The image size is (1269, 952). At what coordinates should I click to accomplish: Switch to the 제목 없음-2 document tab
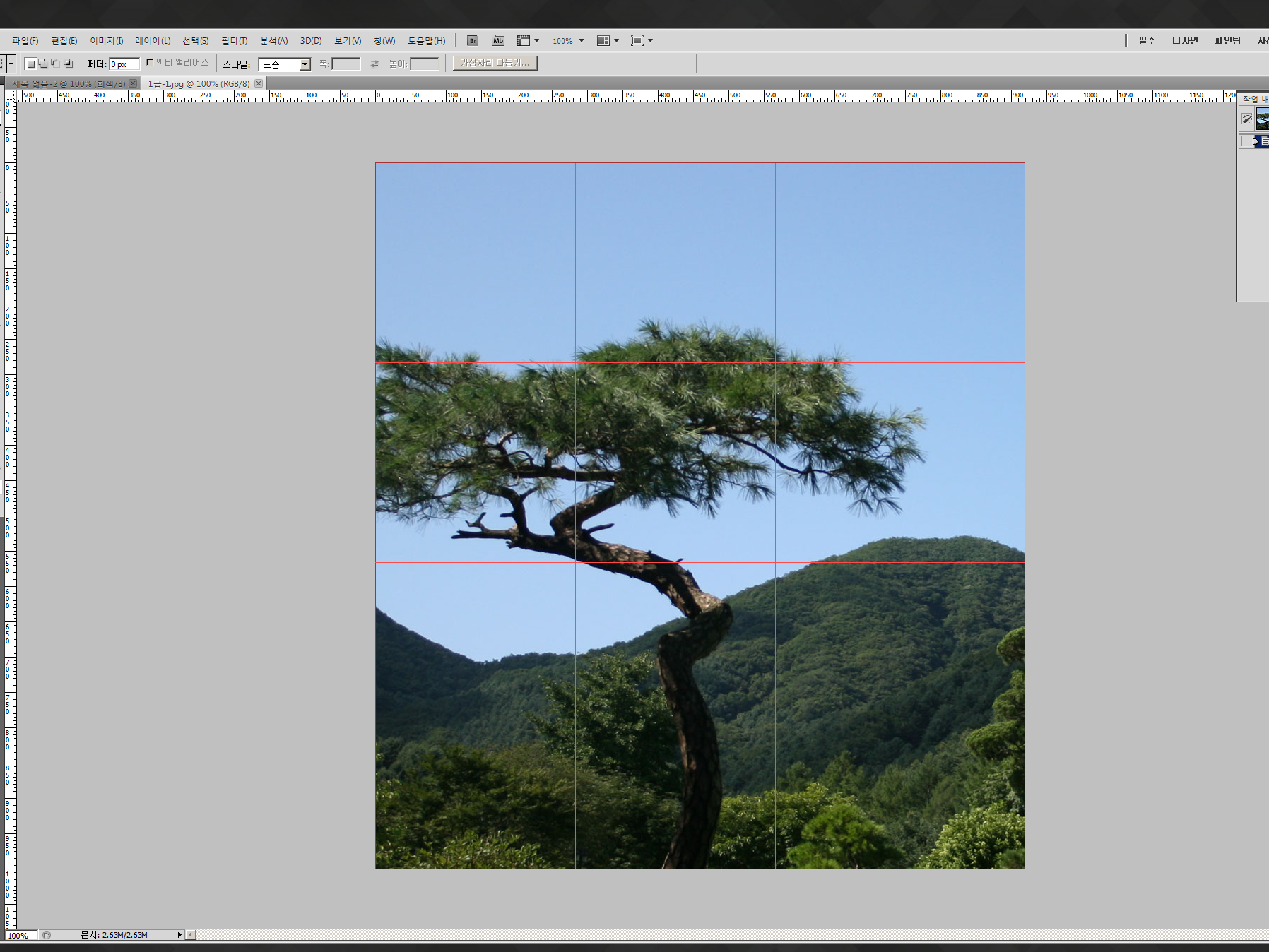pos(68,83)
